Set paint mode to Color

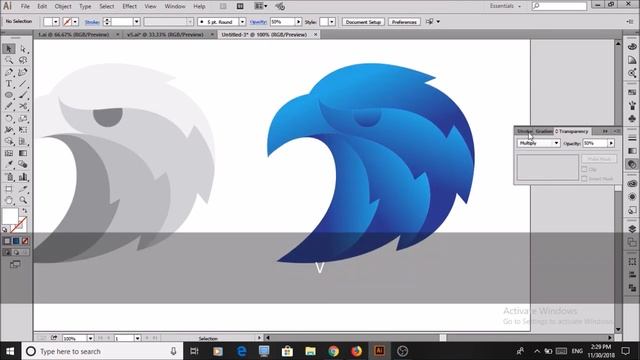[7, 241]
